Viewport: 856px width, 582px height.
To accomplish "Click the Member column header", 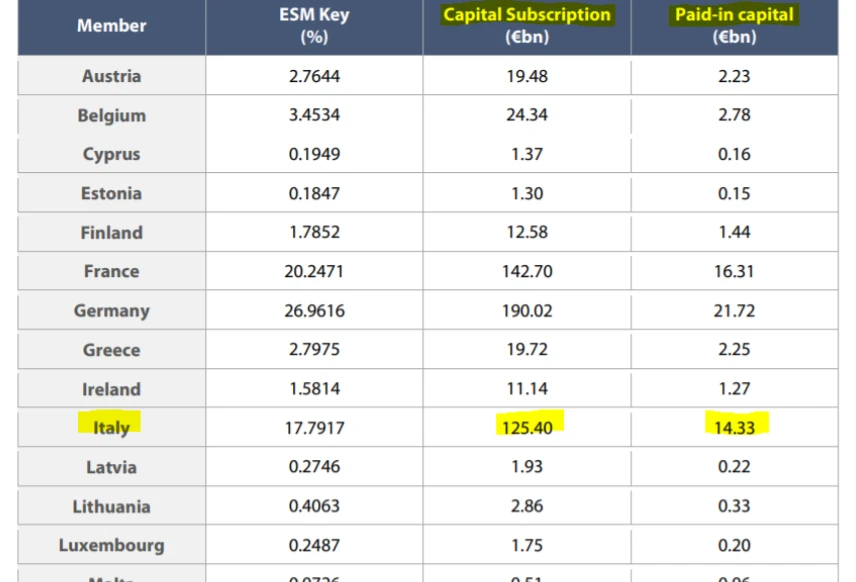I will (111, 26).
